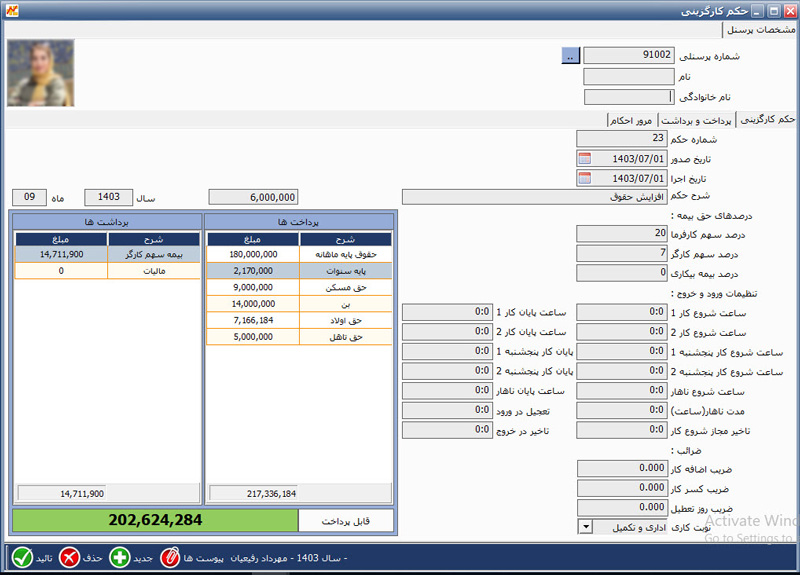Viewport: 800px width, 575px height.
Task: Click the green payable amount 202,624,284 bar
Action: click(x=155, y=520)
